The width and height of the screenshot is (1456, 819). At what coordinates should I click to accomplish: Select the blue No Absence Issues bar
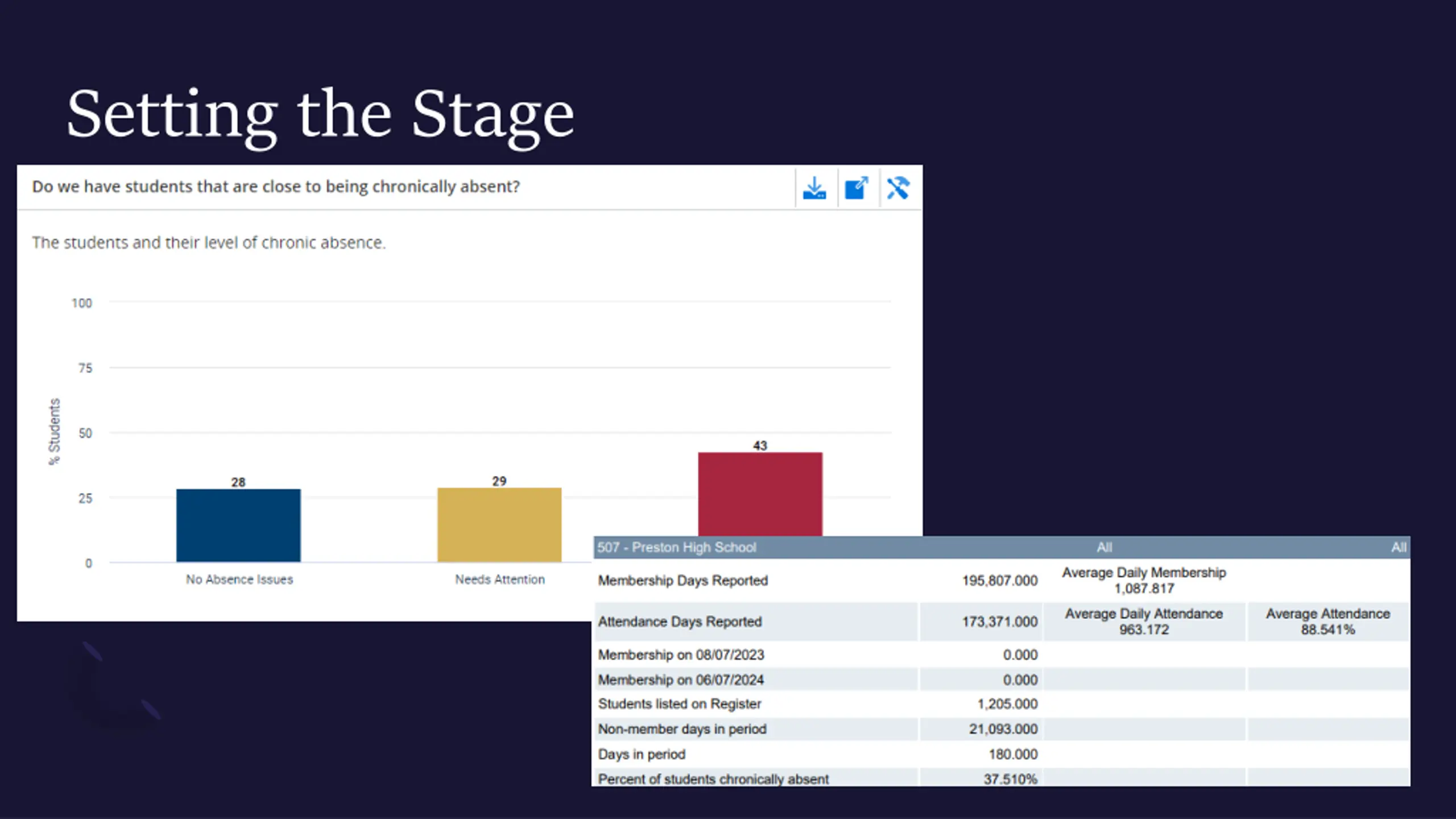pyautogui.click(x=238, y=526)
